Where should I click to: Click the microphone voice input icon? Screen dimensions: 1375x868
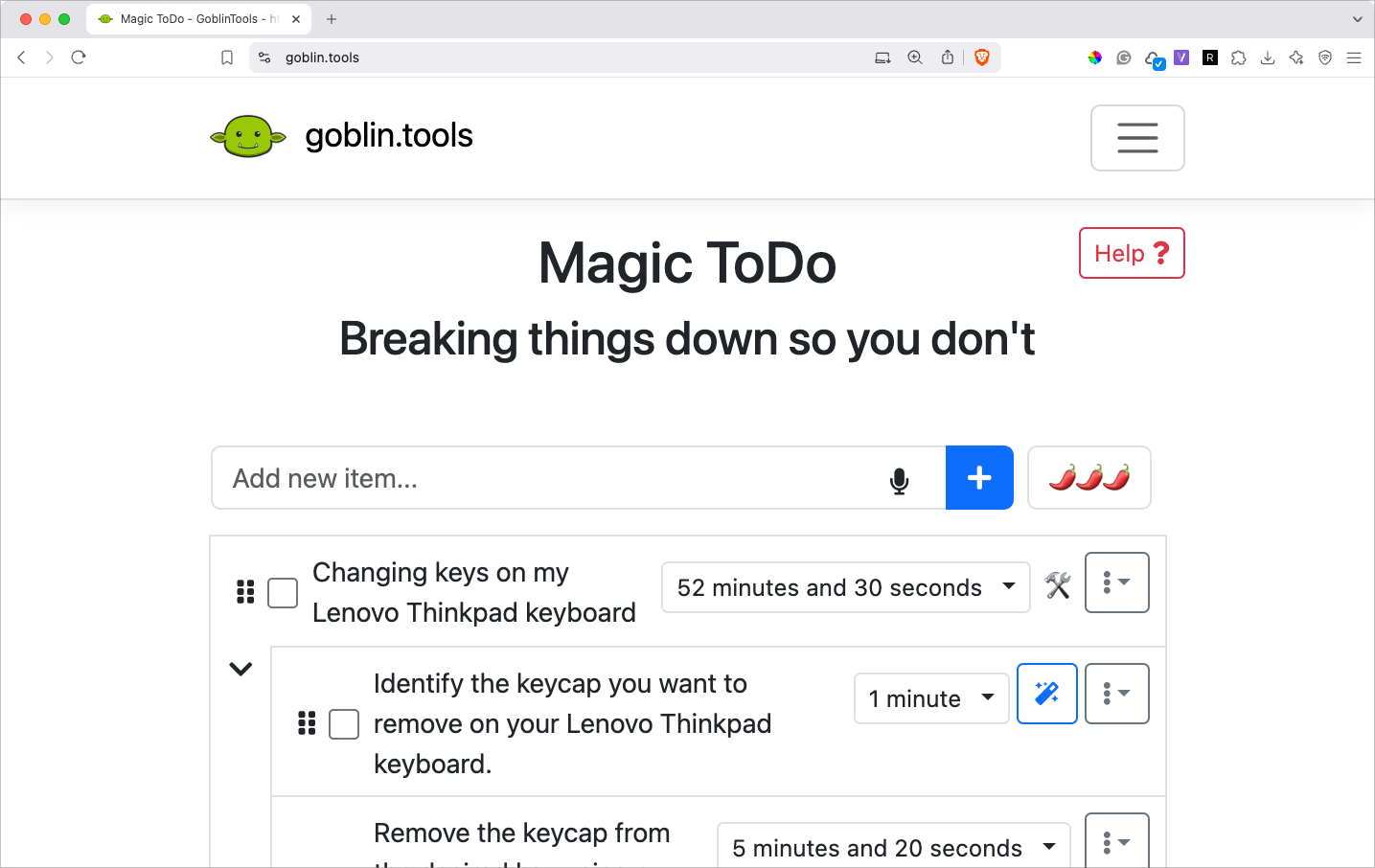[x=899, y=480]
